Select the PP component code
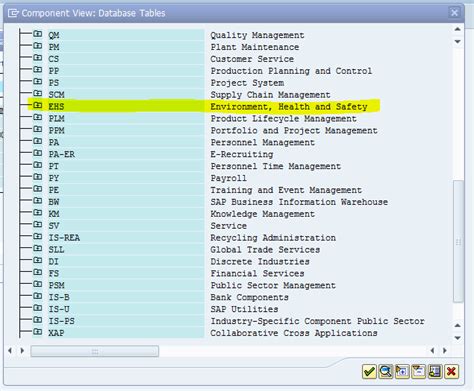This screenshot has width=474, height=391. (x=54, y=71)
